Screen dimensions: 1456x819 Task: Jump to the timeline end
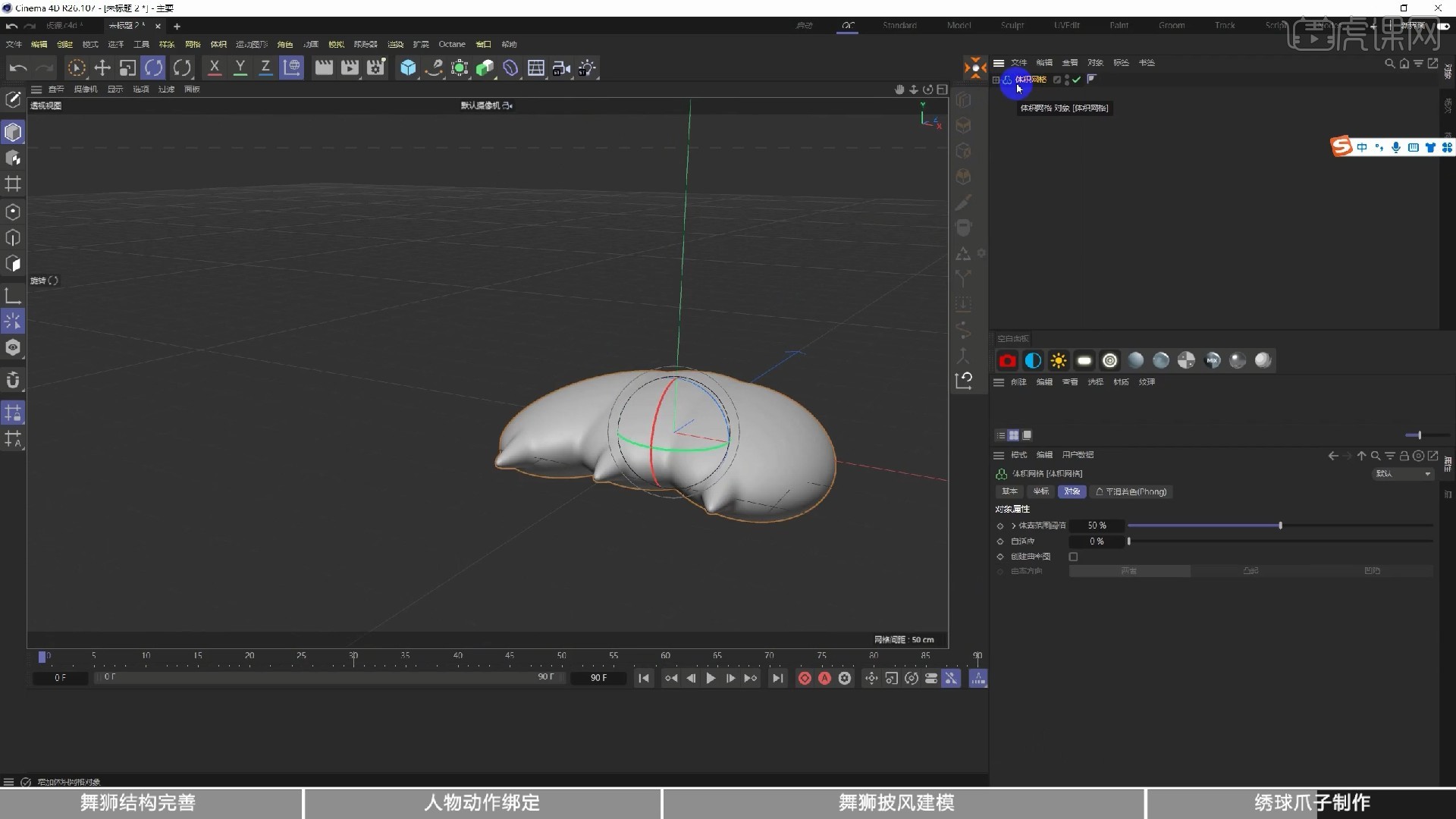click(777, 679)
